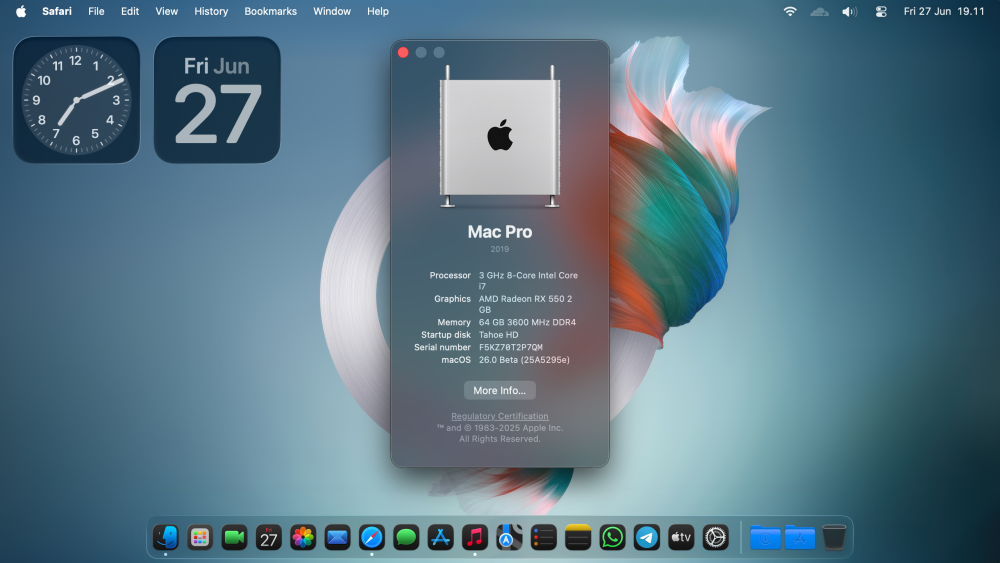Open the Bookmarks menu
This screenshot has height=563, width=1000.
[x=270, y=11]
